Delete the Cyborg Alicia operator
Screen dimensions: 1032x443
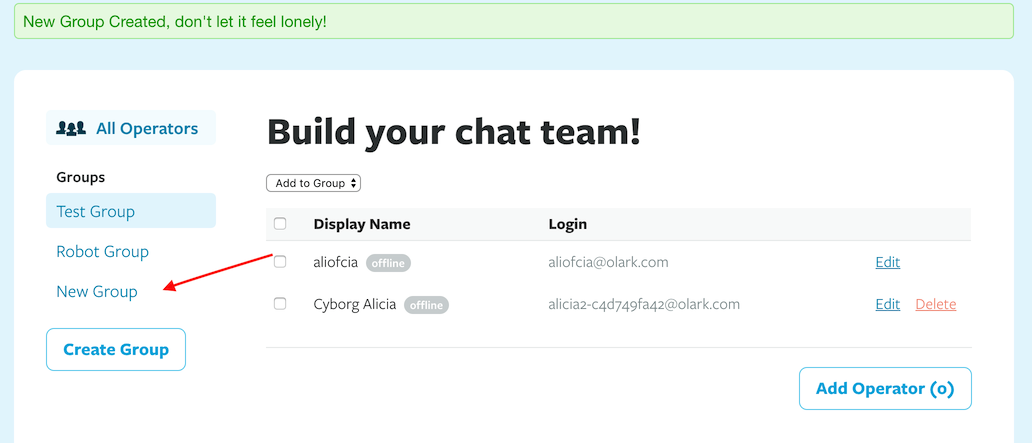click(x=935, y=304)
